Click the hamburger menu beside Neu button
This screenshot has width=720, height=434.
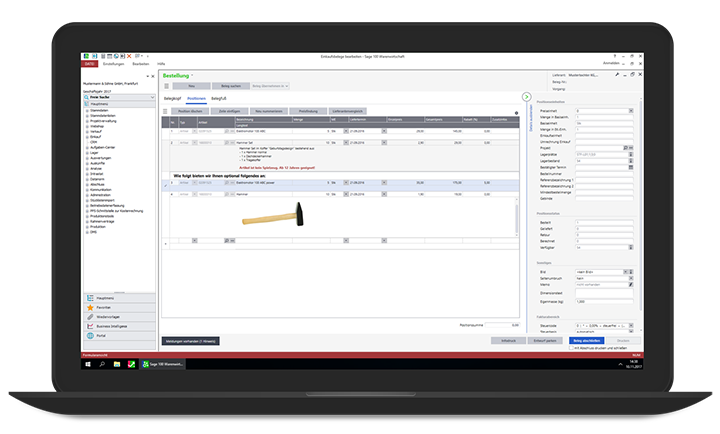point(166,87)
